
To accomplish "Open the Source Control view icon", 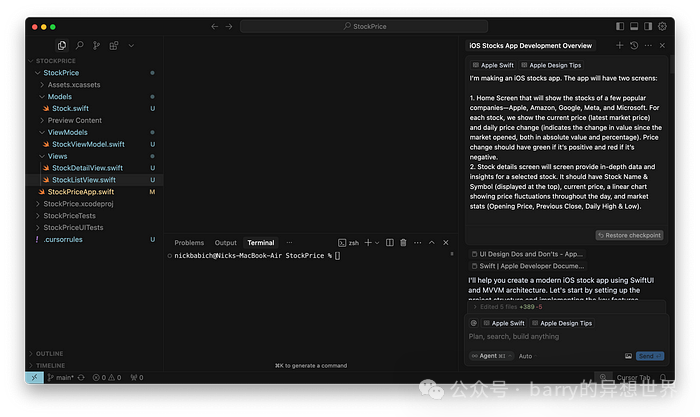I will point(96,45).
